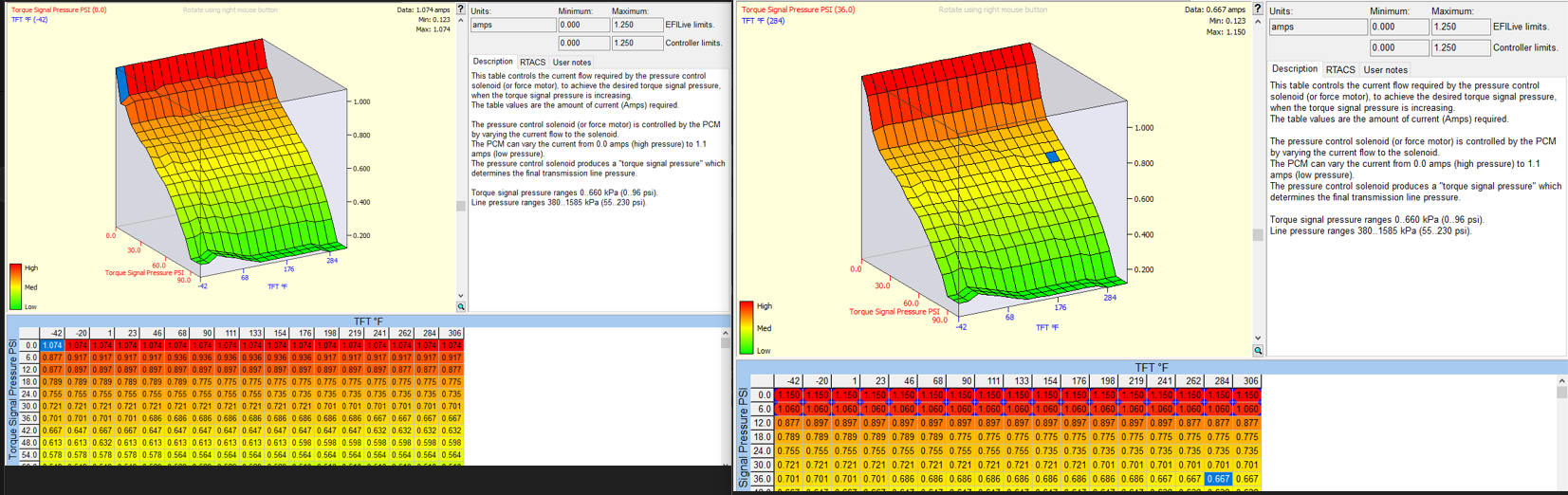The image size is (1568, 495).
Task: Click the help question mark in right panel
Action: [1258, 9]
